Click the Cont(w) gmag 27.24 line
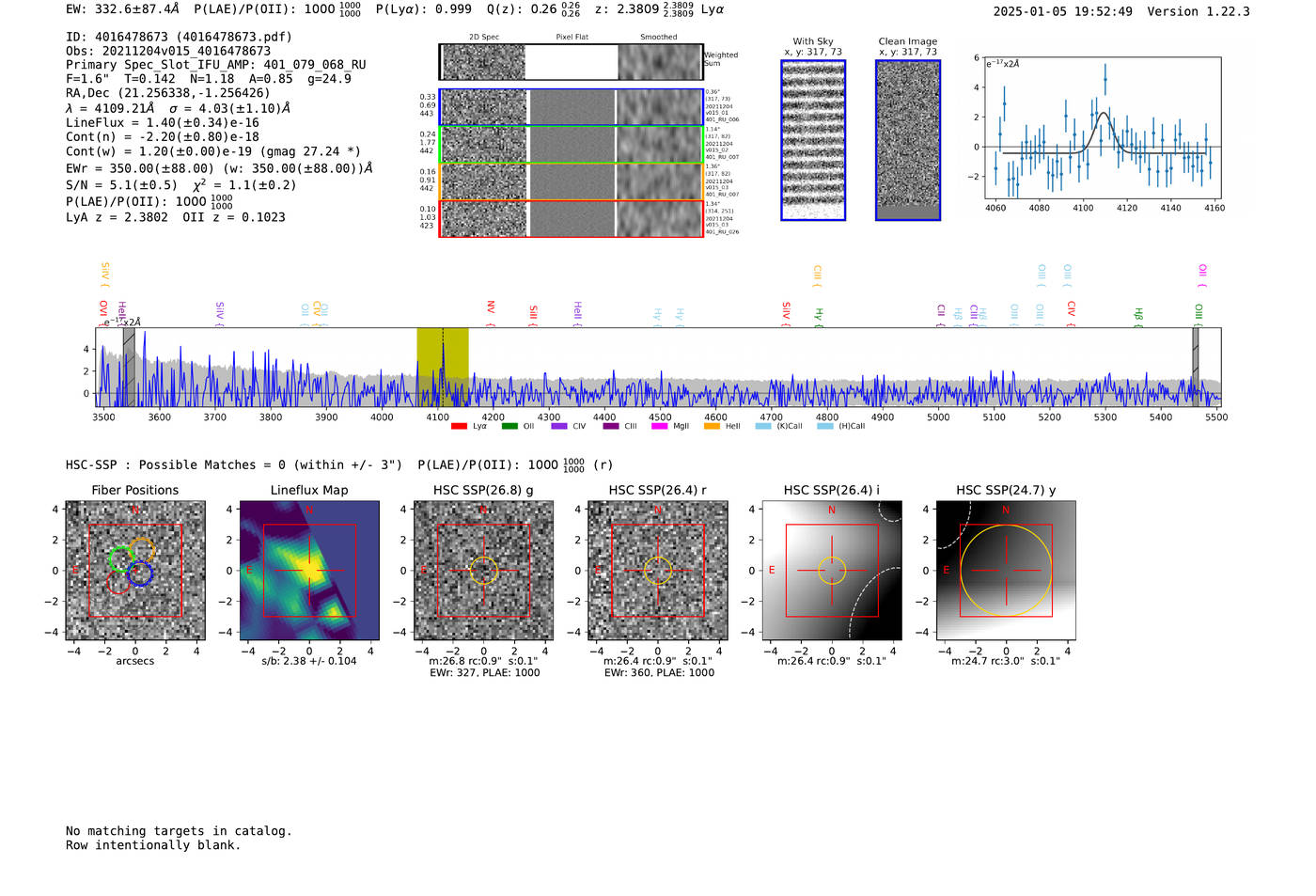The height and width of the screenshot is (896, 1316). click(213, 151)
